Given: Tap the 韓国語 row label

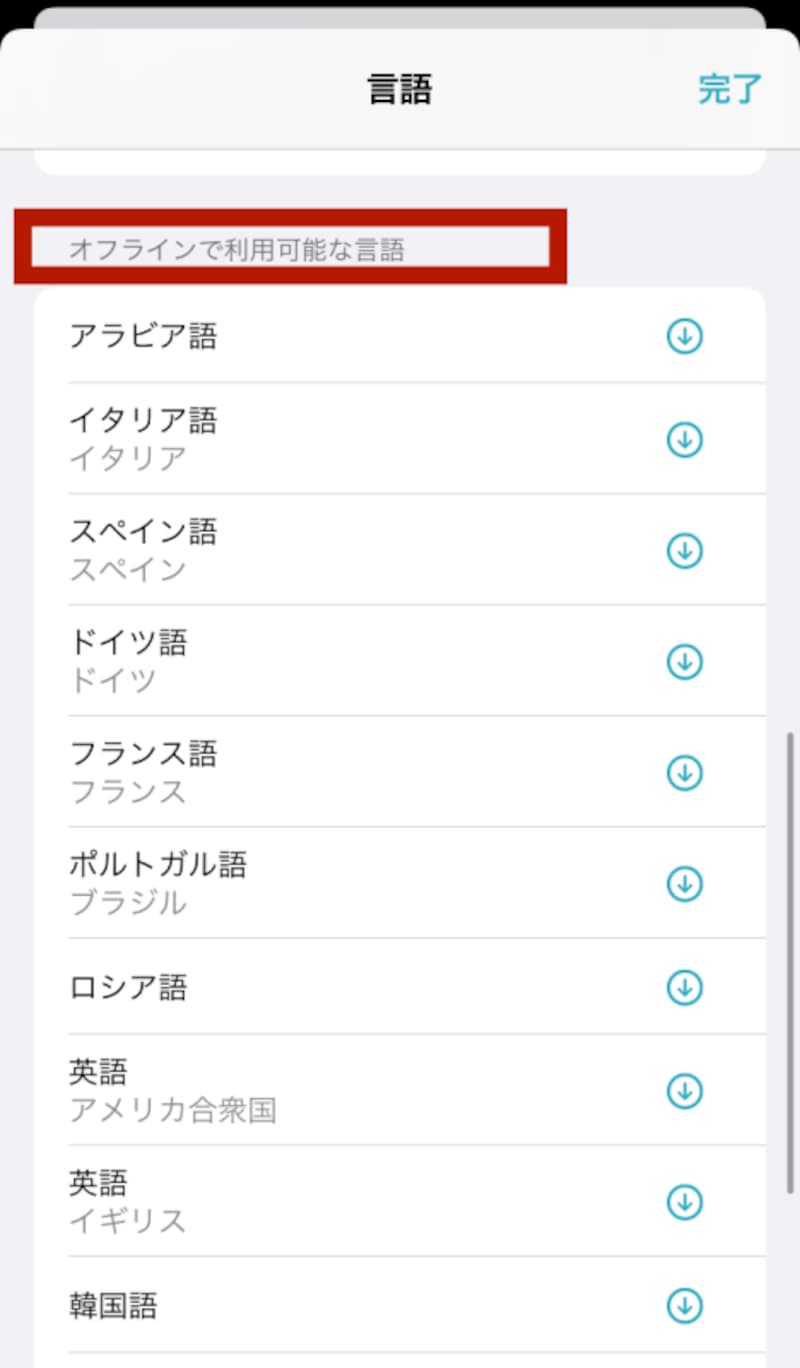Looking at the screenshot, I should [x=113, y=1305].
